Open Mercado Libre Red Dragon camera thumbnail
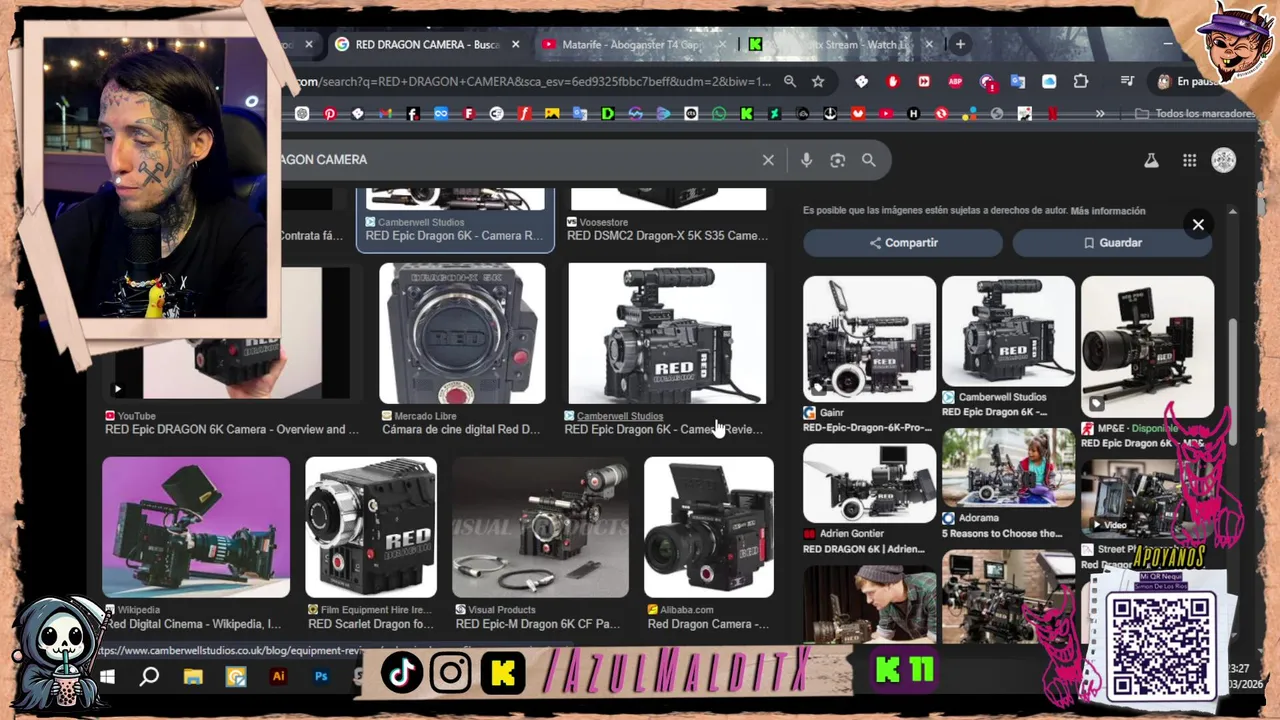Image resolution: width=1280 pixels, height=720 pixels. tap(462, 333)
